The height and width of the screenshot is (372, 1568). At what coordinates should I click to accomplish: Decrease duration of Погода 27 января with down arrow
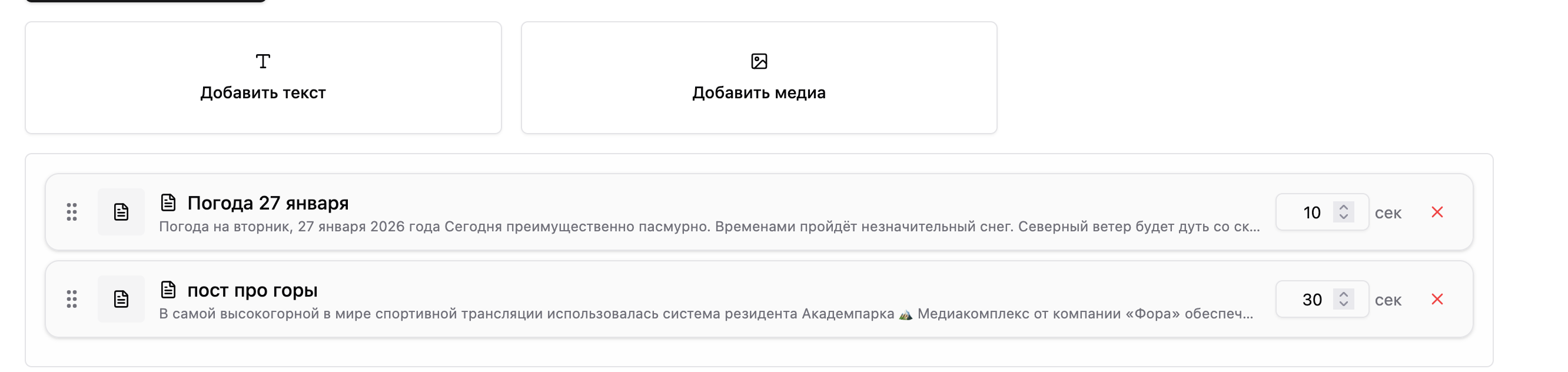(x=1343, y=217)
